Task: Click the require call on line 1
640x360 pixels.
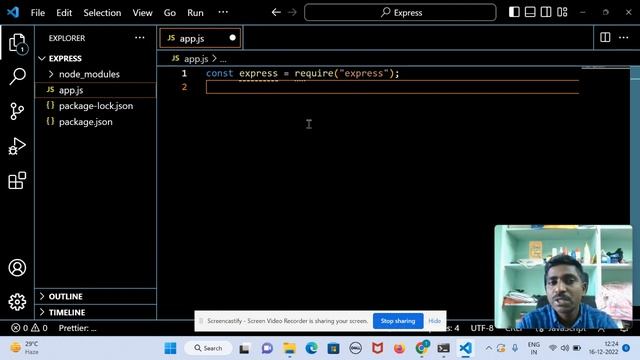Action: (314, 73)
